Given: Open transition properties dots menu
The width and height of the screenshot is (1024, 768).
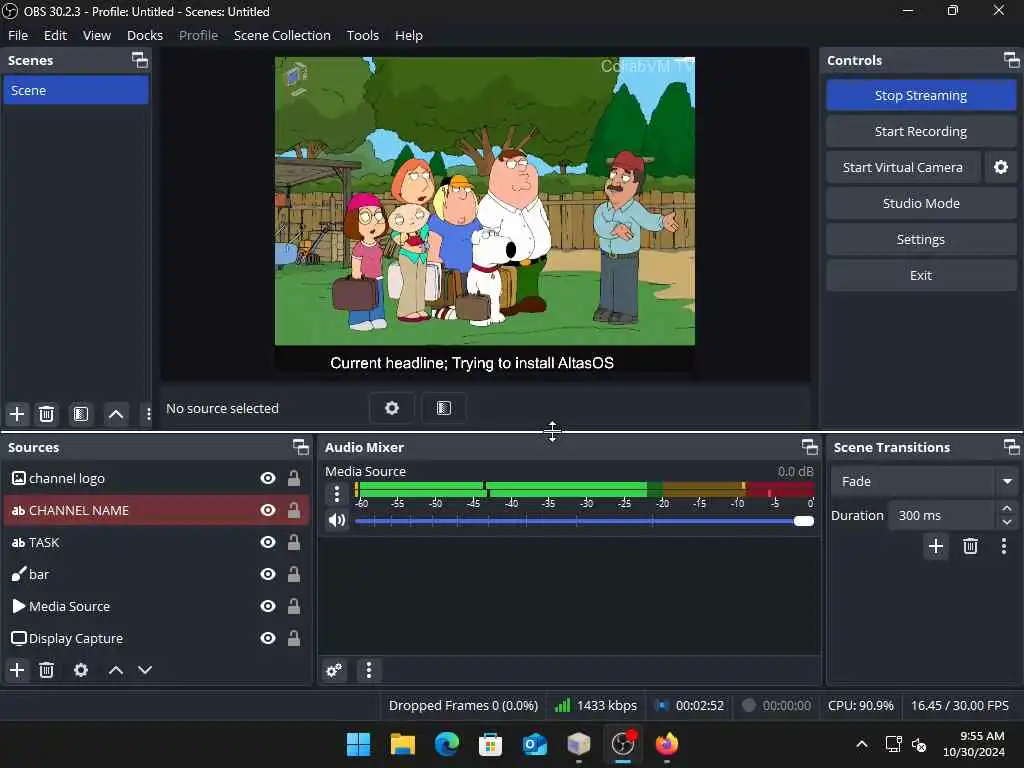Looking at the screenshot, I should pos(1004,546).
